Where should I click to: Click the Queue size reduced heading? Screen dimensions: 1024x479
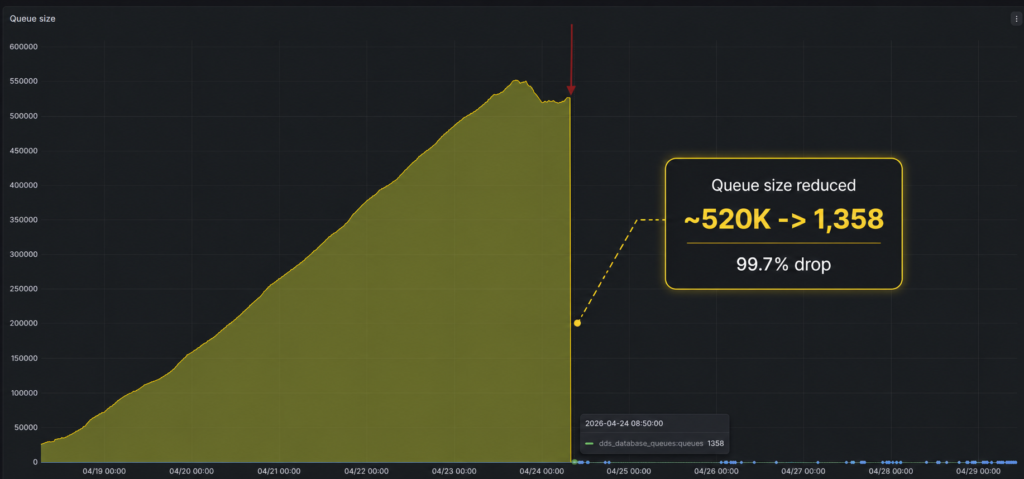click(784, 186)
